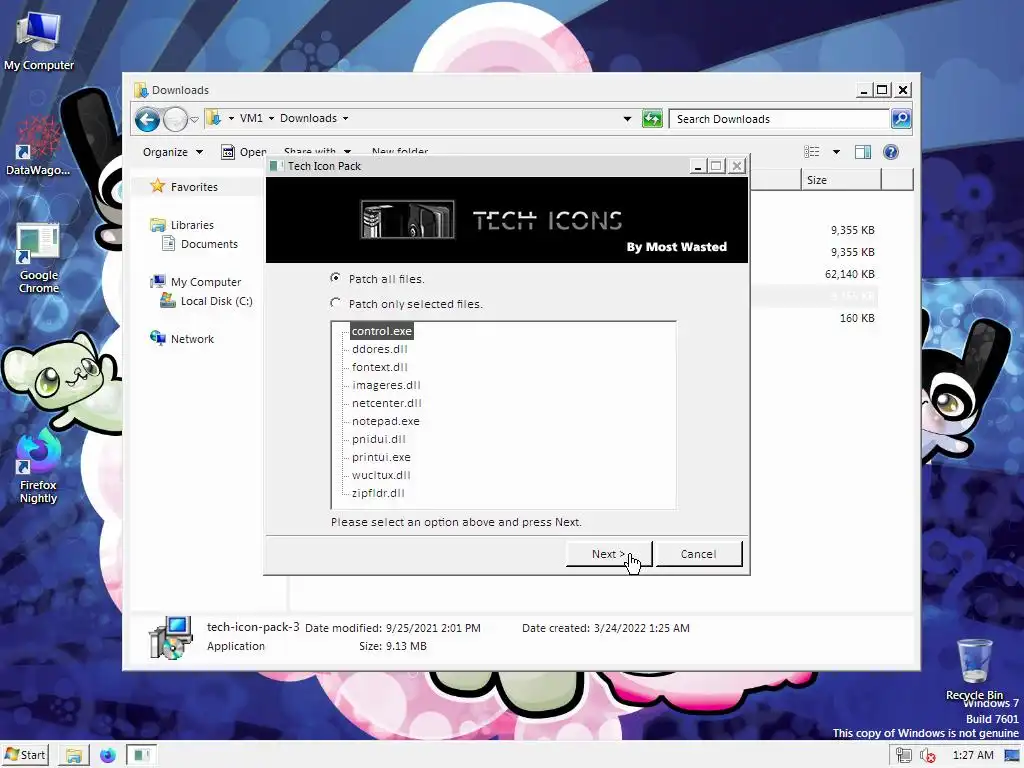Click Open in the explorer toolbar
1024x768 pixels.
(x=244, y=152)
